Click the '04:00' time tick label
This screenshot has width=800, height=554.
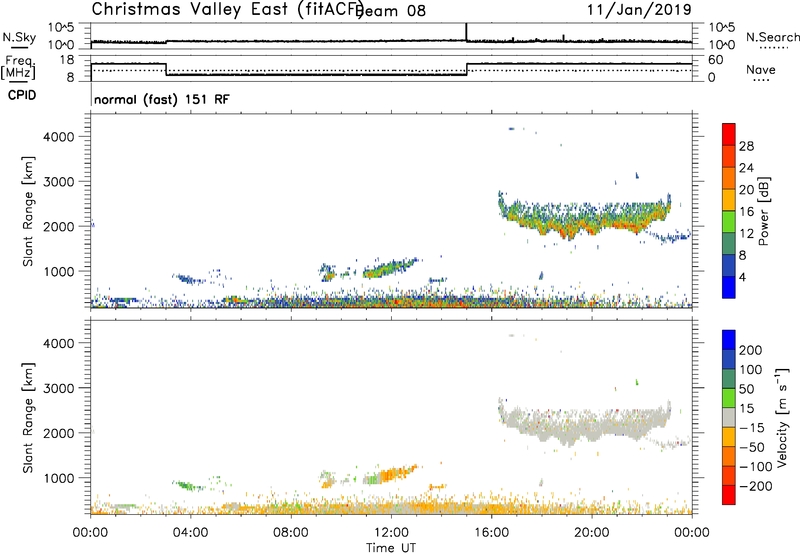point(191,533)
